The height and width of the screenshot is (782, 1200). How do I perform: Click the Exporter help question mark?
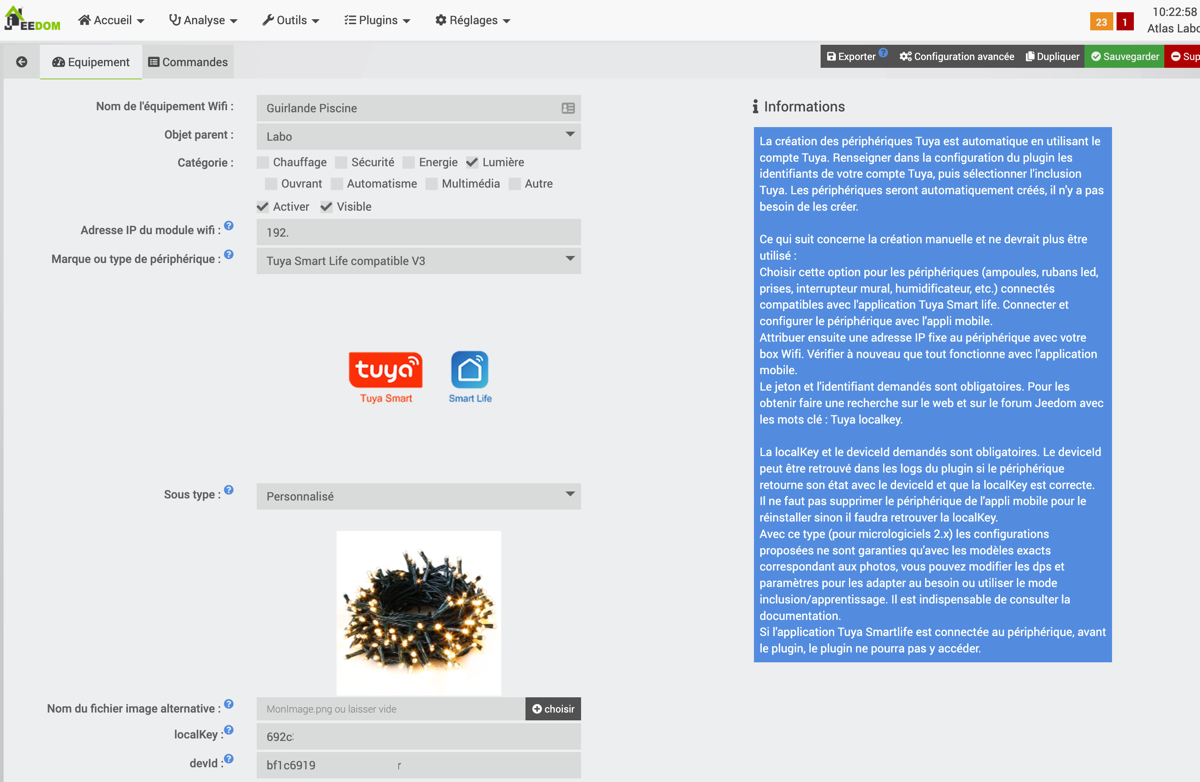pyautogui.click(x=883, y=53)
